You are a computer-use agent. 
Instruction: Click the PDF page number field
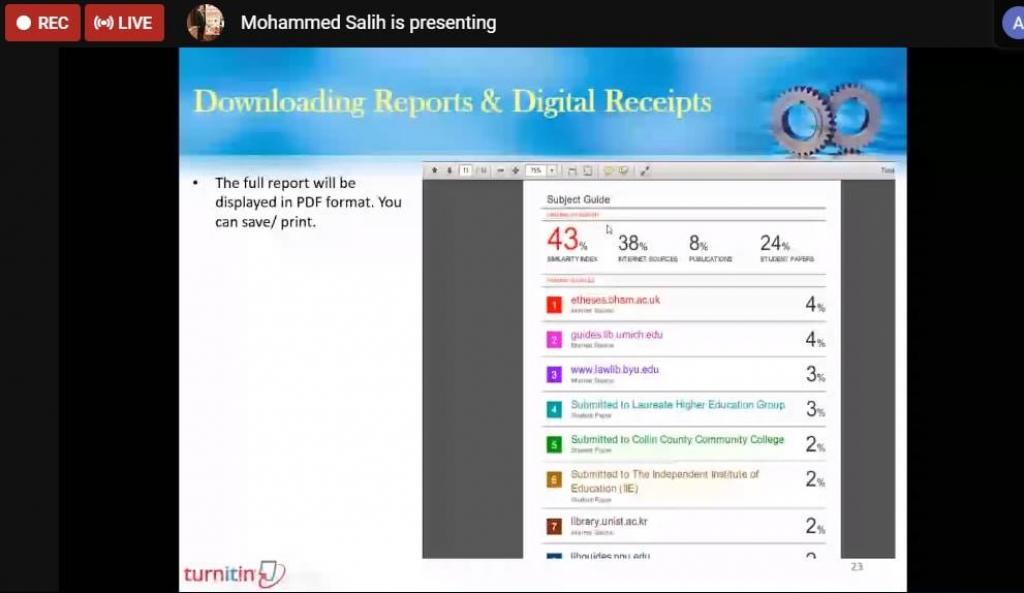tap(466, 171)
